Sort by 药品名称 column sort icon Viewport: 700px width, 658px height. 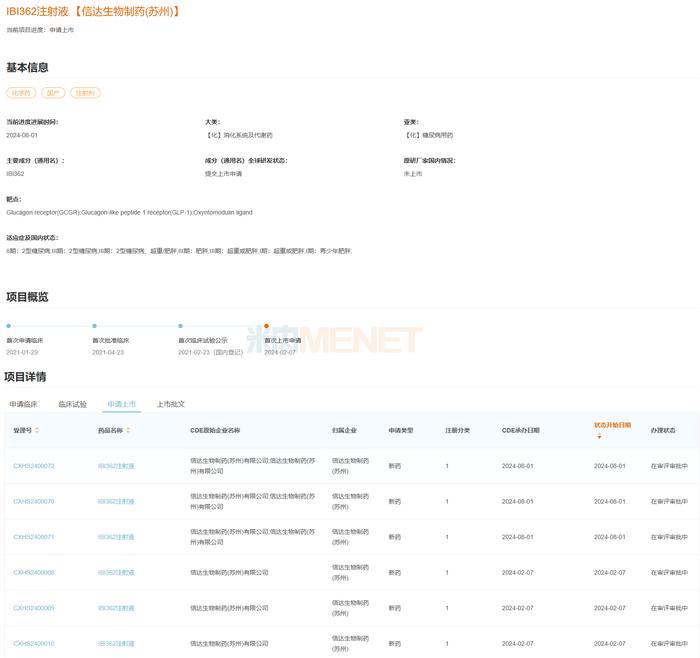coord(128,430)
